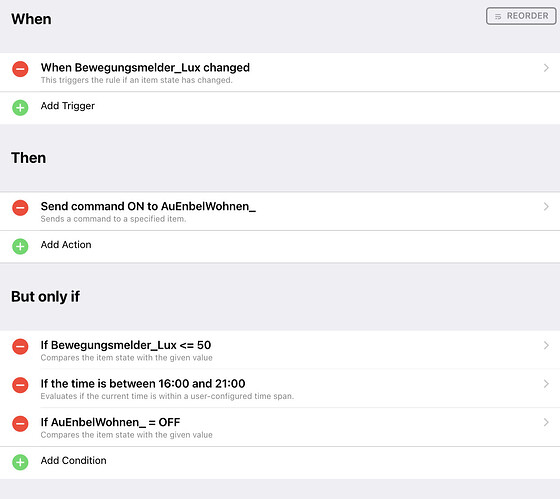Image resolution: width=560 pixels, height=499 pixels.
Task: Remove the AuEnbelWohnen_ = OFF condition
Action: (20, 424)
